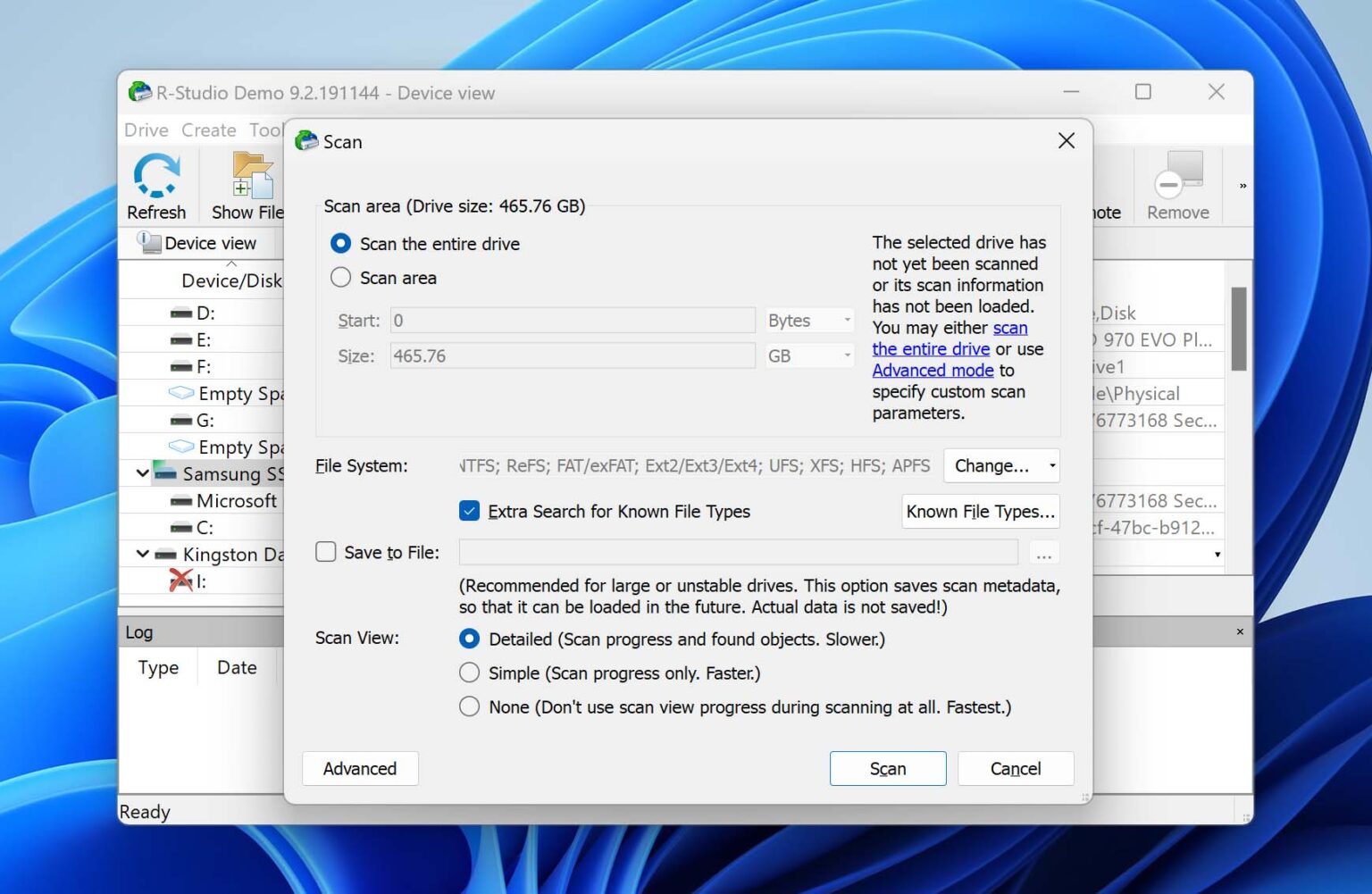1372x894 pixels.
Task: Click inside the Save to File path field
Action: click(737, 552)
